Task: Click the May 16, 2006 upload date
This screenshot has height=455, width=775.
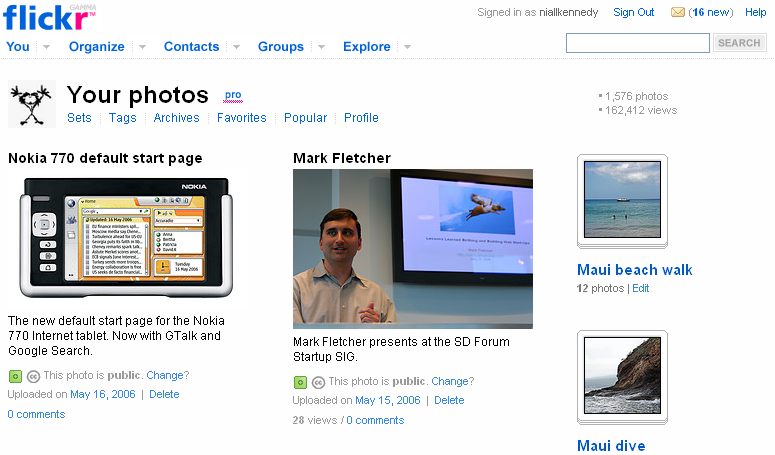Action: 103,394
